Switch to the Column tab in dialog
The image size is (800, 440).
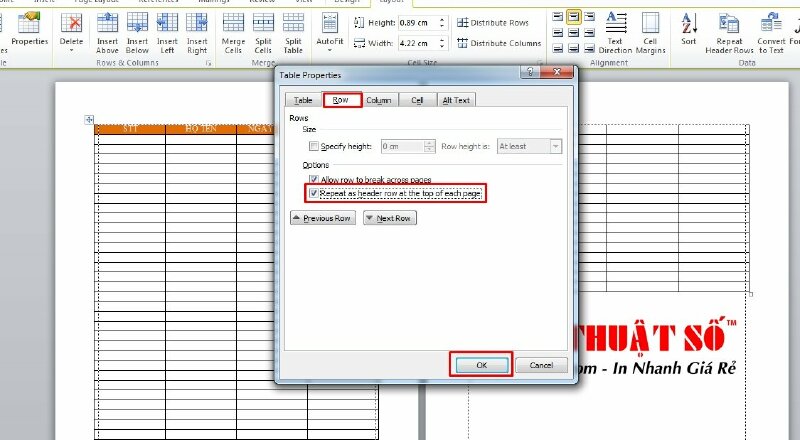click(379, 100)
